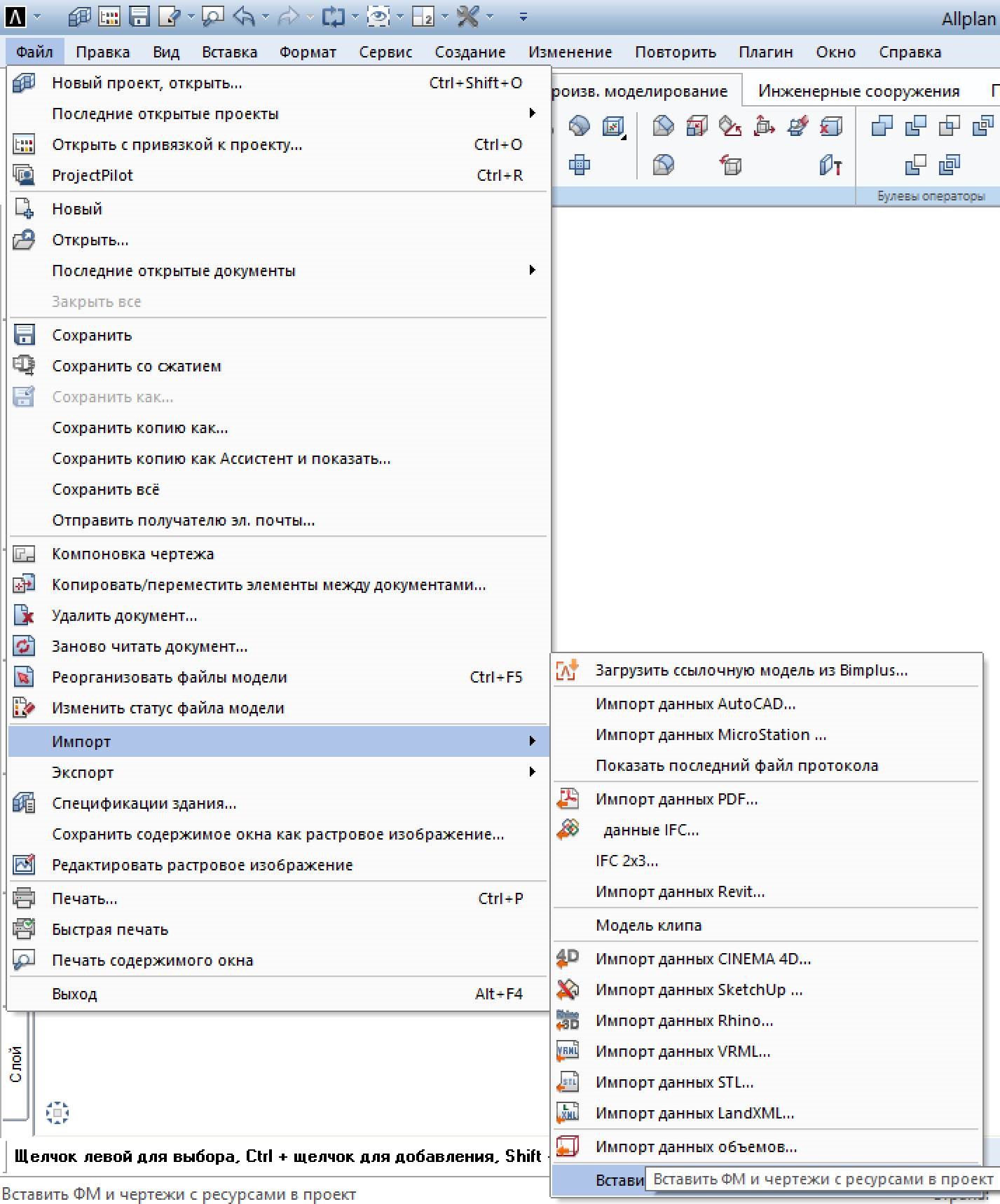Choose Импорт данных Revit... entry

767,891
